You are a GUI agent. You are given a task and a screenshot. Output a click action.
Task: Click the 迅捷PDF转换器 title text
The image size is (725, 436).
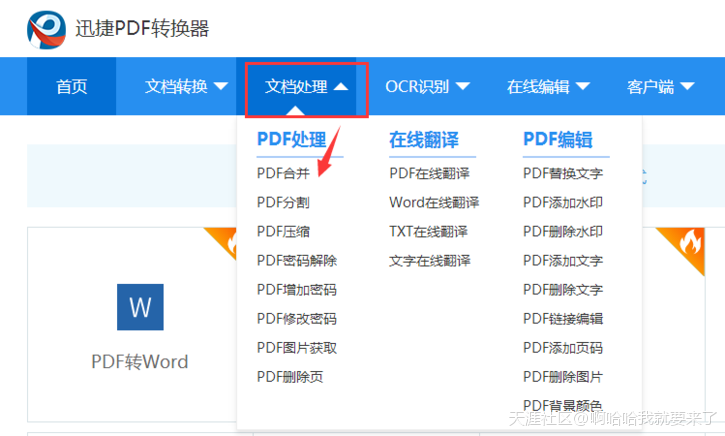click(142, 29)
